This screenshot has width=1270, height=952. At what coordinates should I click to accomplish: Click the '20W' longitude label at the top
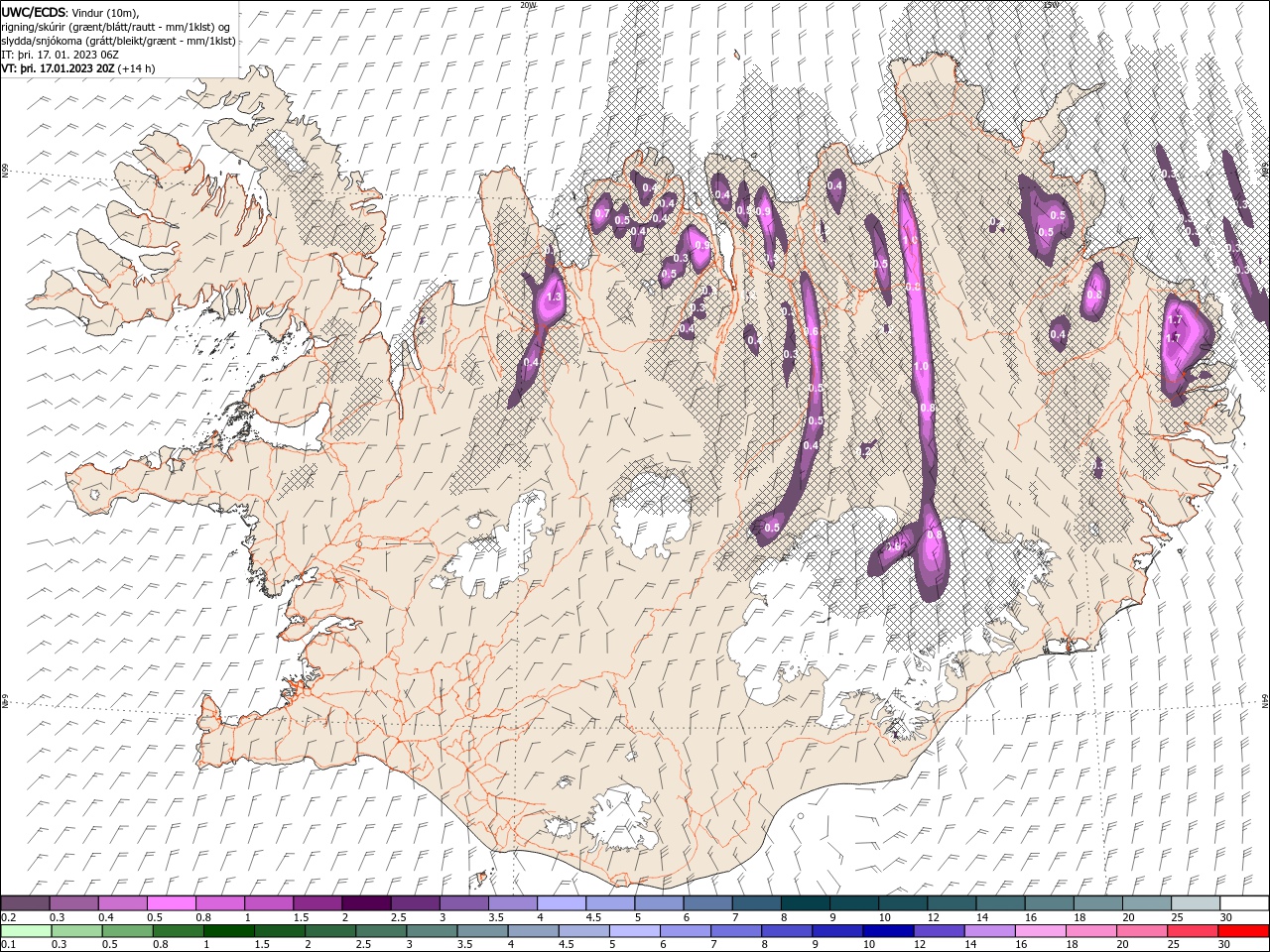528,5
